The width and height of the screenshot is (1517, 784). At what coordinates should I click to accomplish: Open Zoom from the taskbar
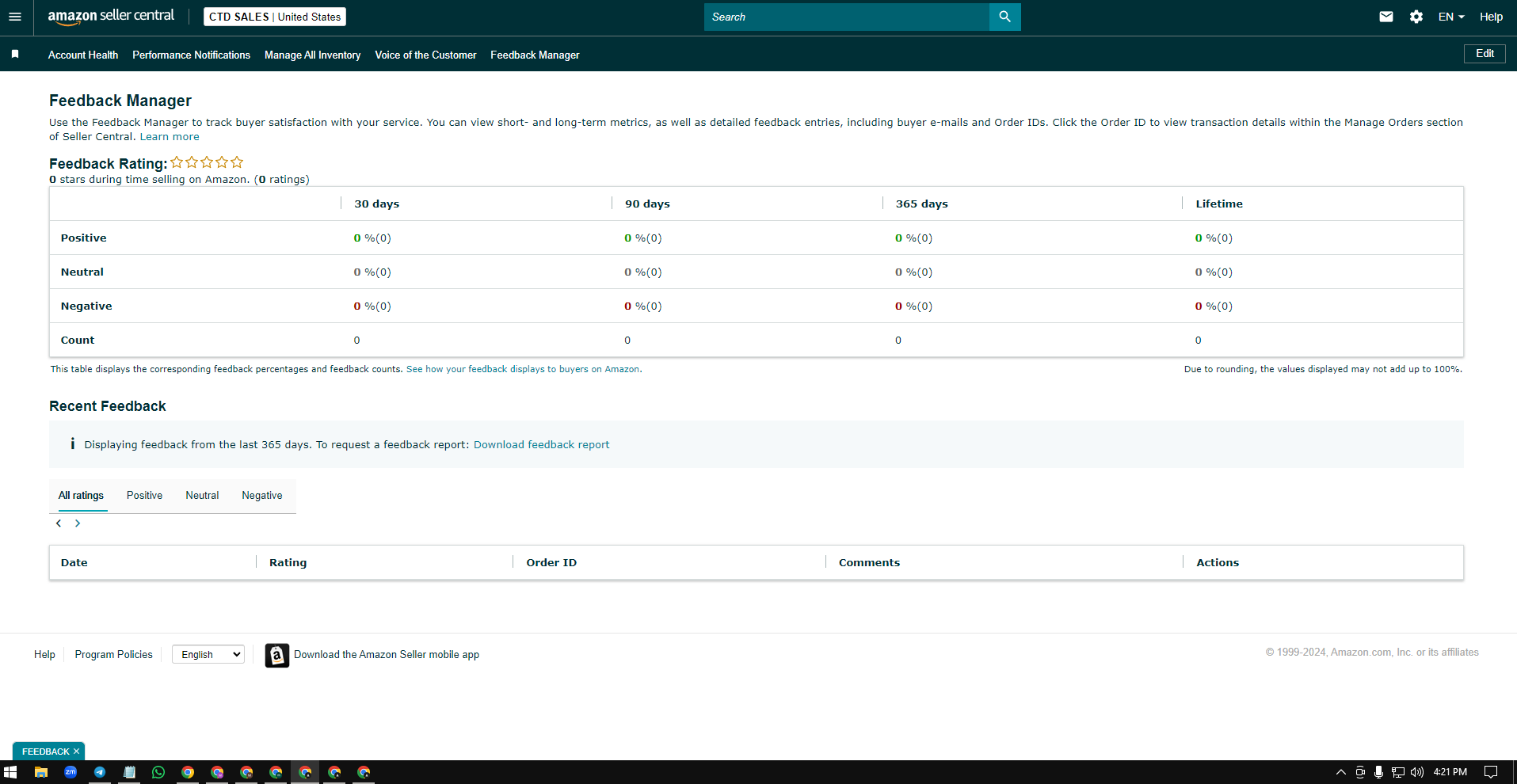pos(71,772)
